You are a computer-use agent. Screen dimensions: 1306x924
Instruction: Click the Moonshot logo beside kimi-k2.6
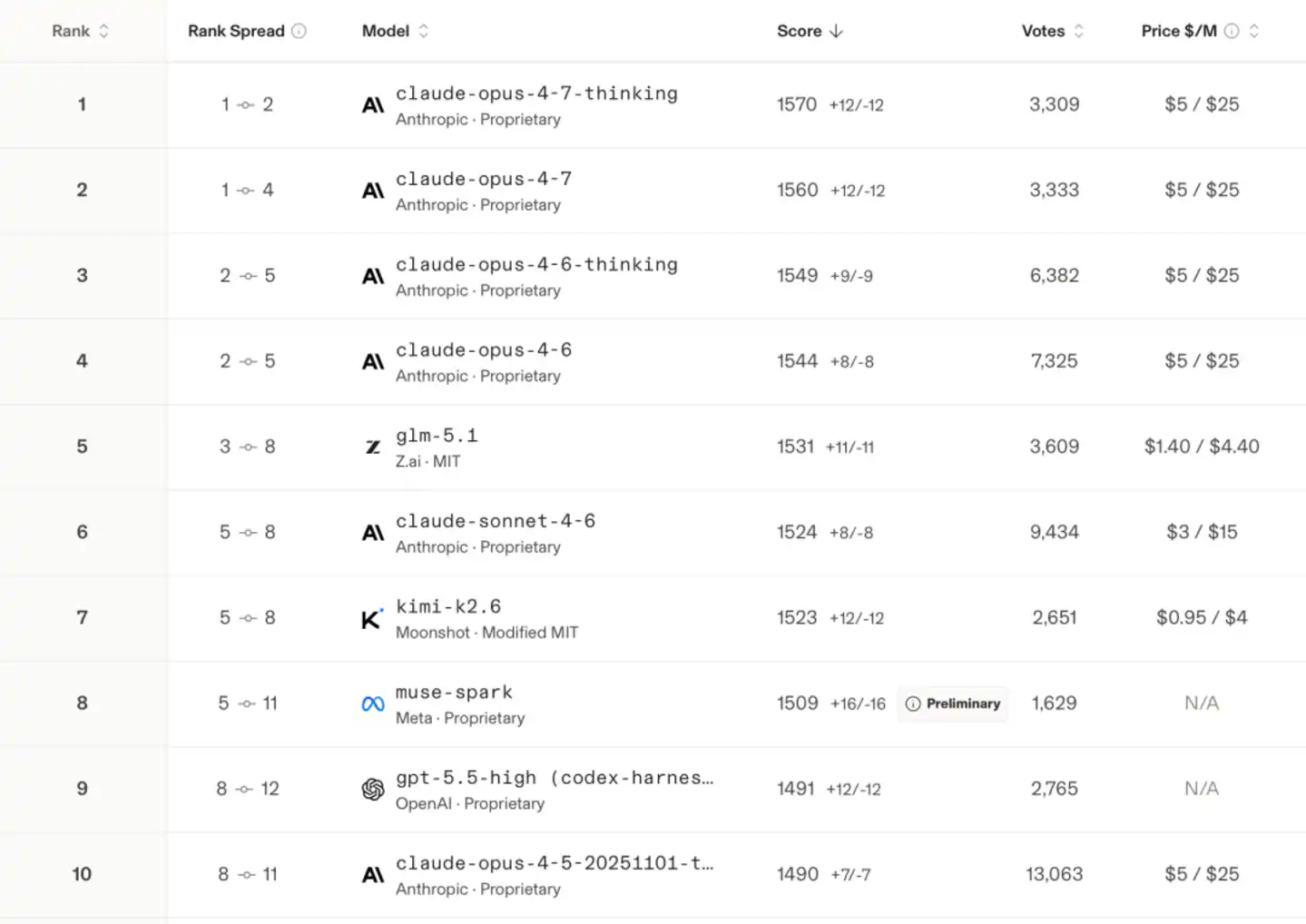tap(372, 619)
